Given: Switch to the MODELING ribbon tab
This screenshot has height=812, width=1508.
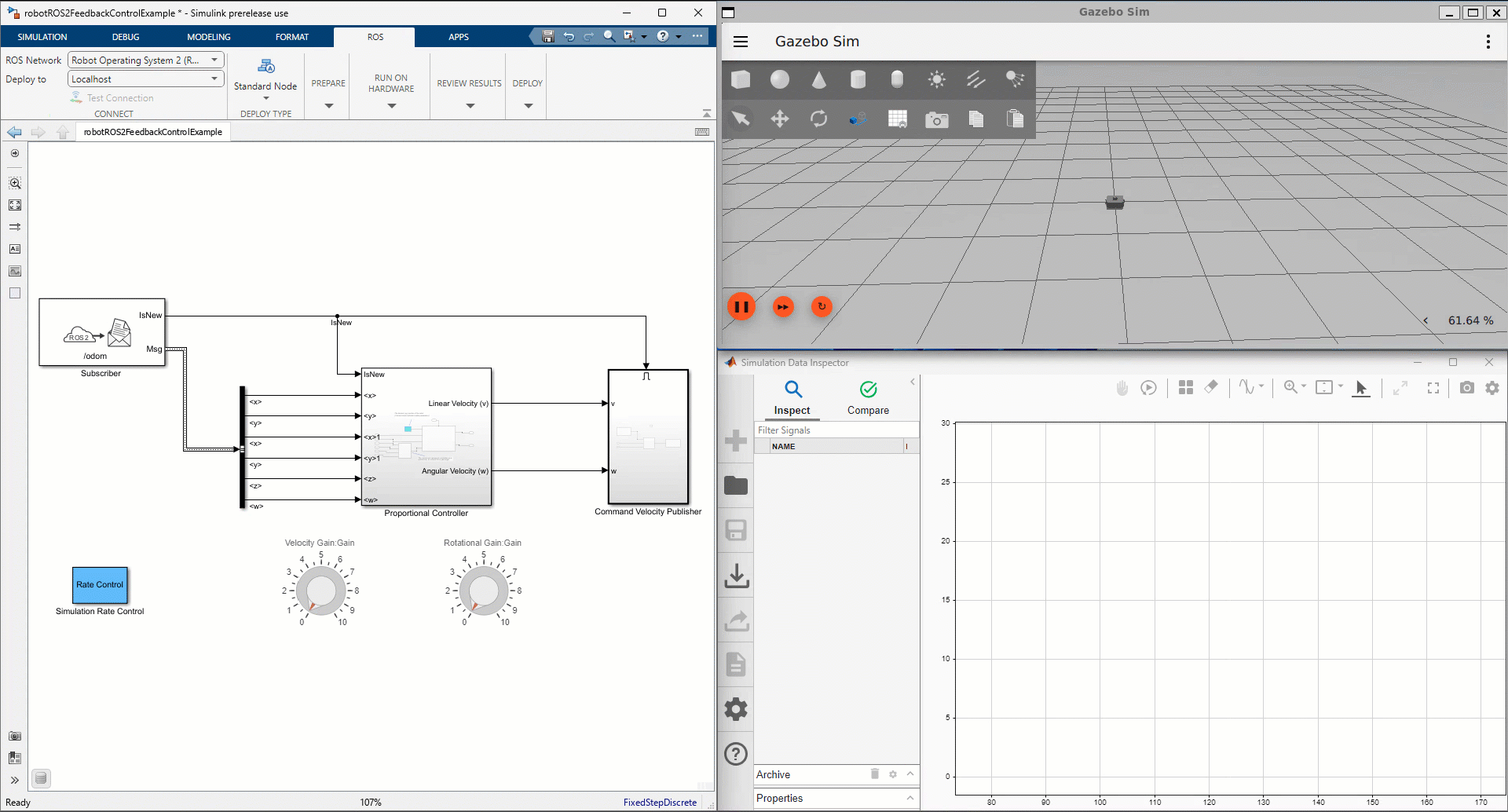Looking at the screenshot, I should coord(208,37).
